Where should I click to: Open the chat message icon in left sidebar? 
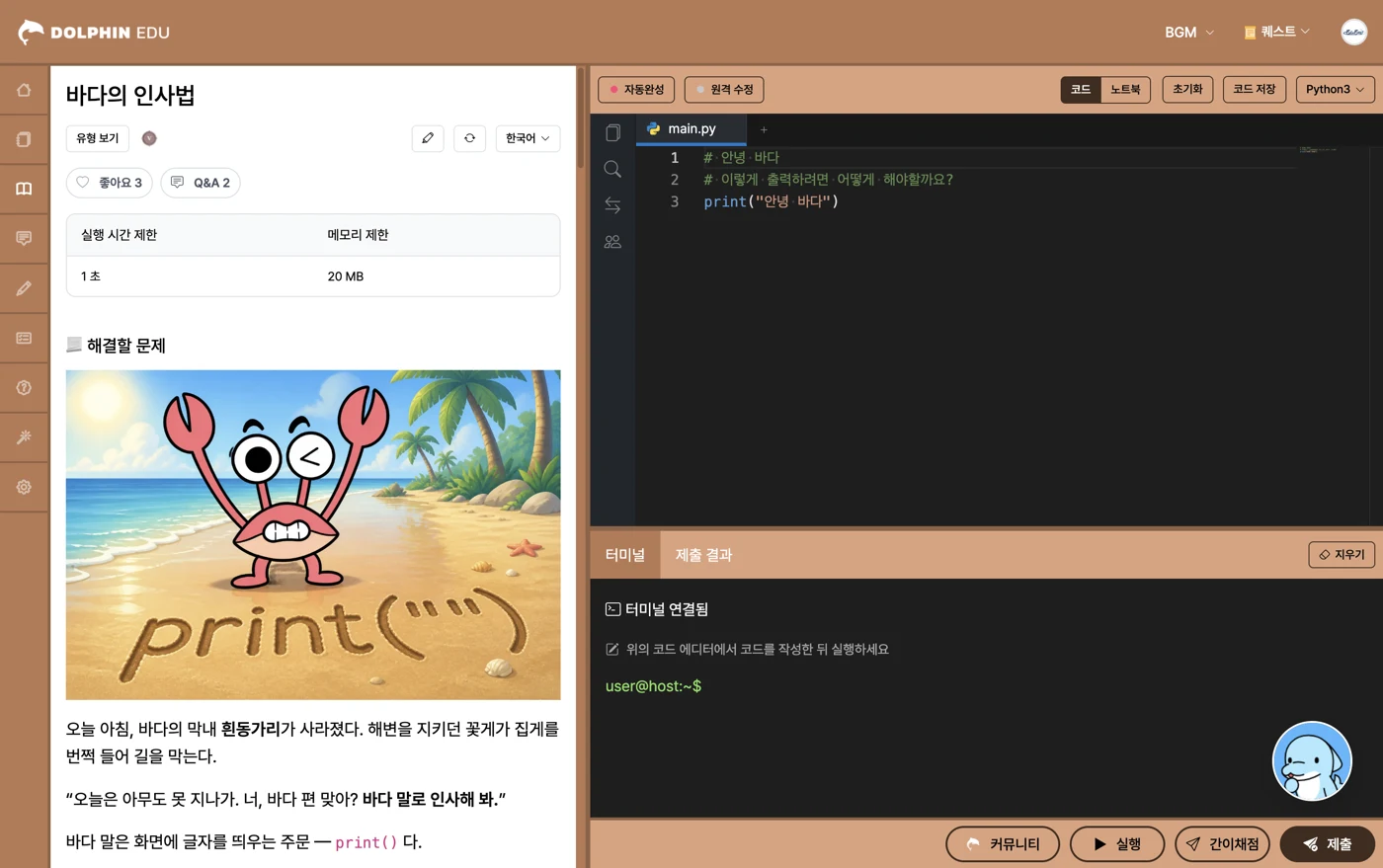[24, 238]
